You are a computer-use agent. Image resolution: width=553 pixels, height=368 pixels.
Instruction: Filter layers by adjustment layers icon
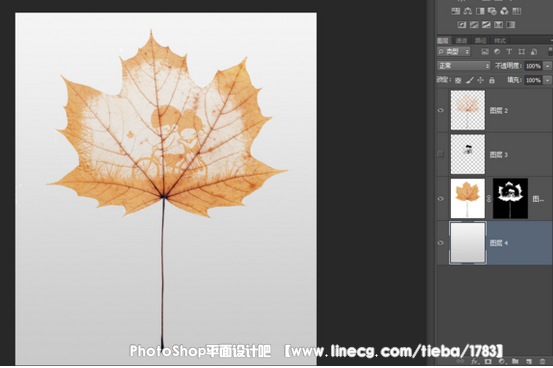click(497, 52)
